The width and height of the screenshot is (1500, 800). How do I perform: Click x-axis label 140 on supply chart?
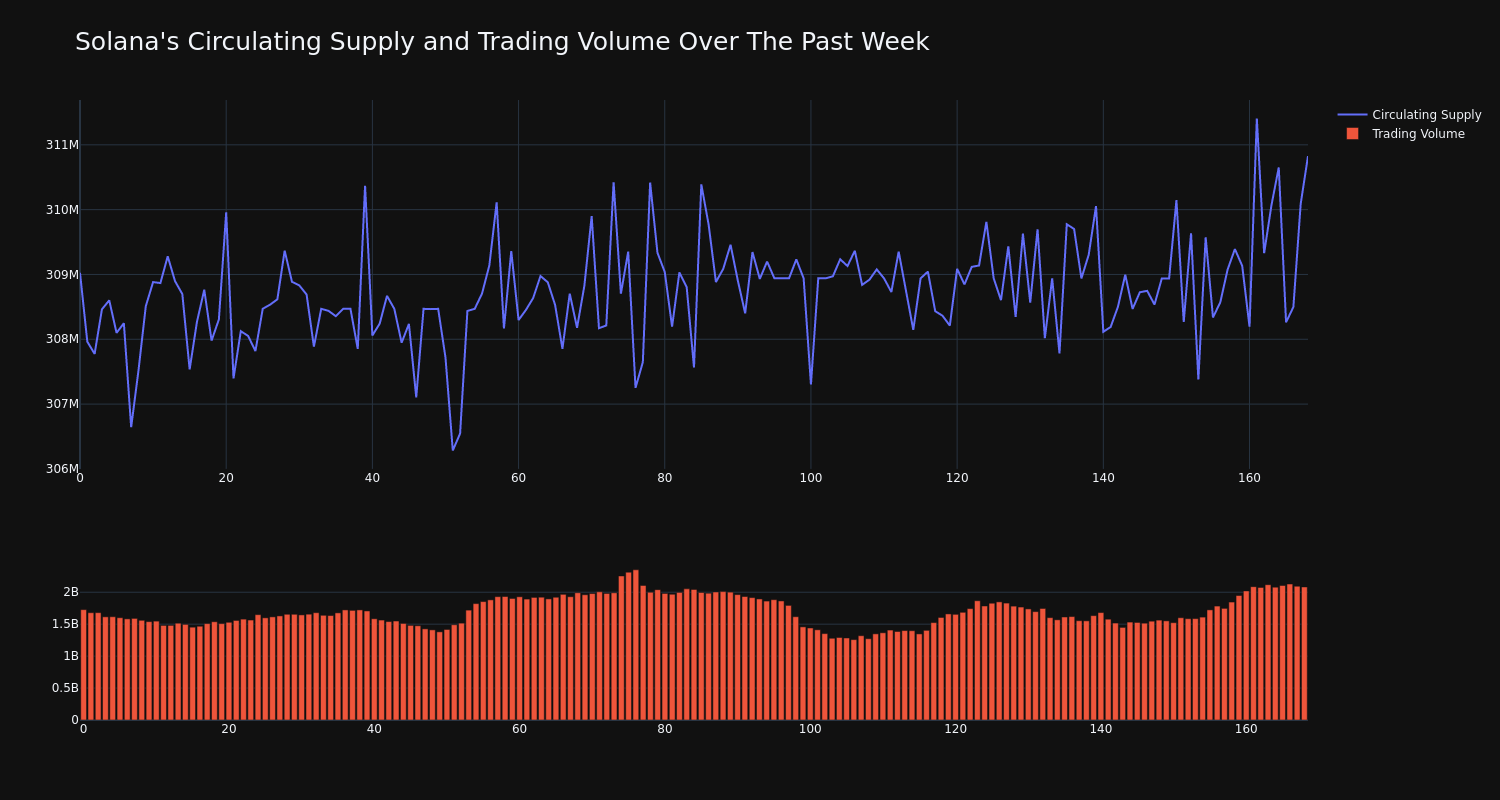(1103, 478)
